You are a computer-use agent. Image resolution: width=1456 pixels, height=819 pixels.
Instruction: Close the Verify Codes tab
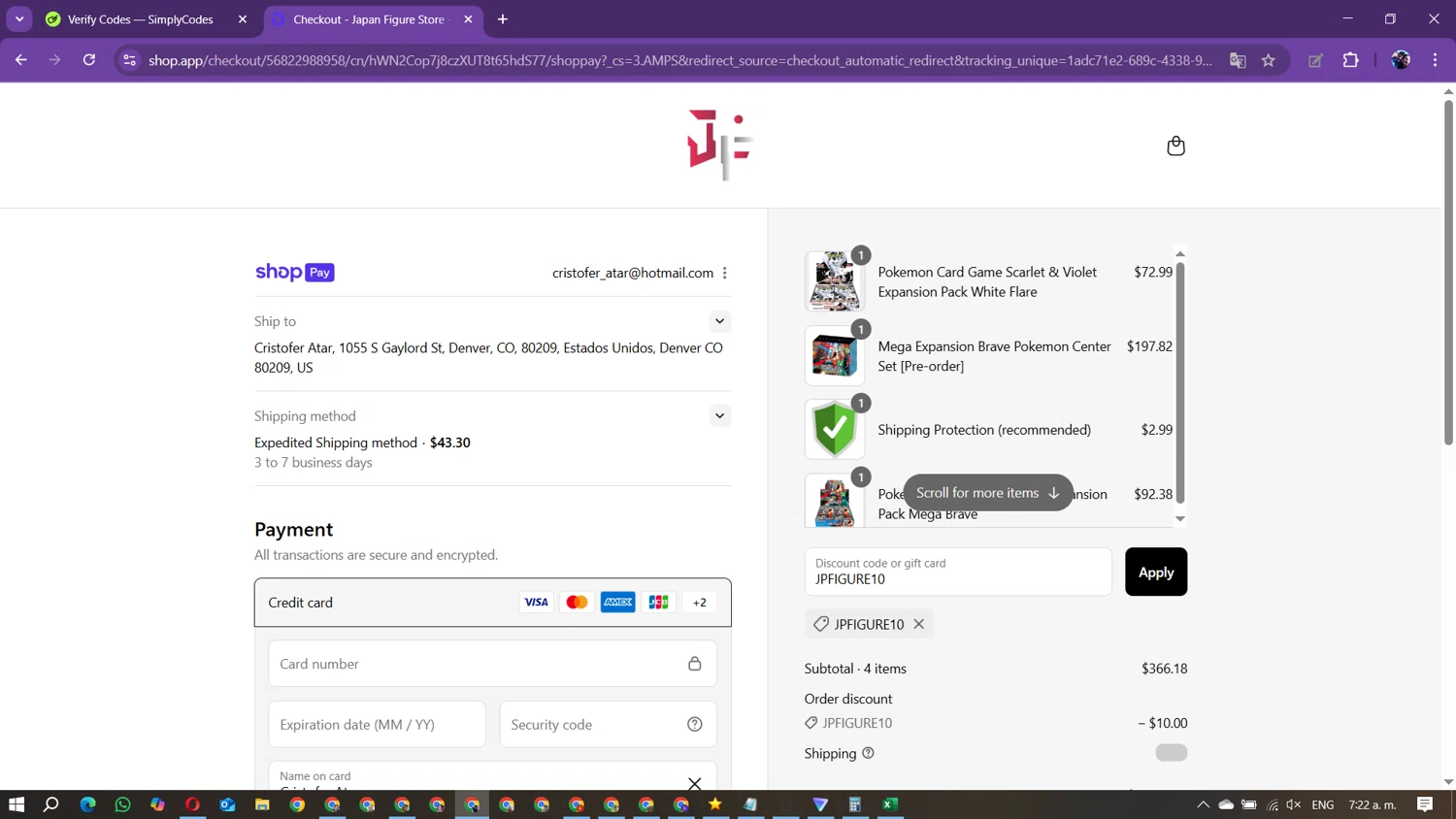[243, 19]
